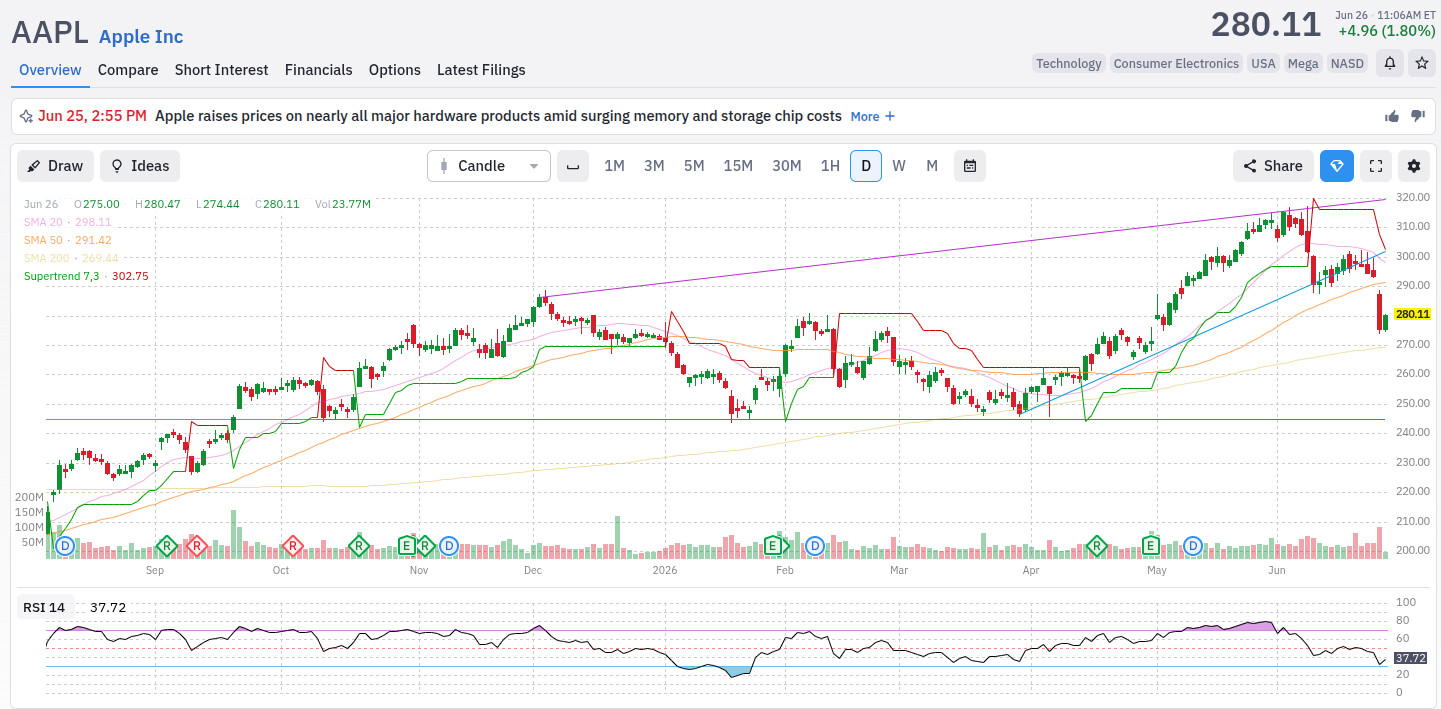Select the 5M timeframe
Viewport: 1441px width, 709px height.
[x=694, y=166]
